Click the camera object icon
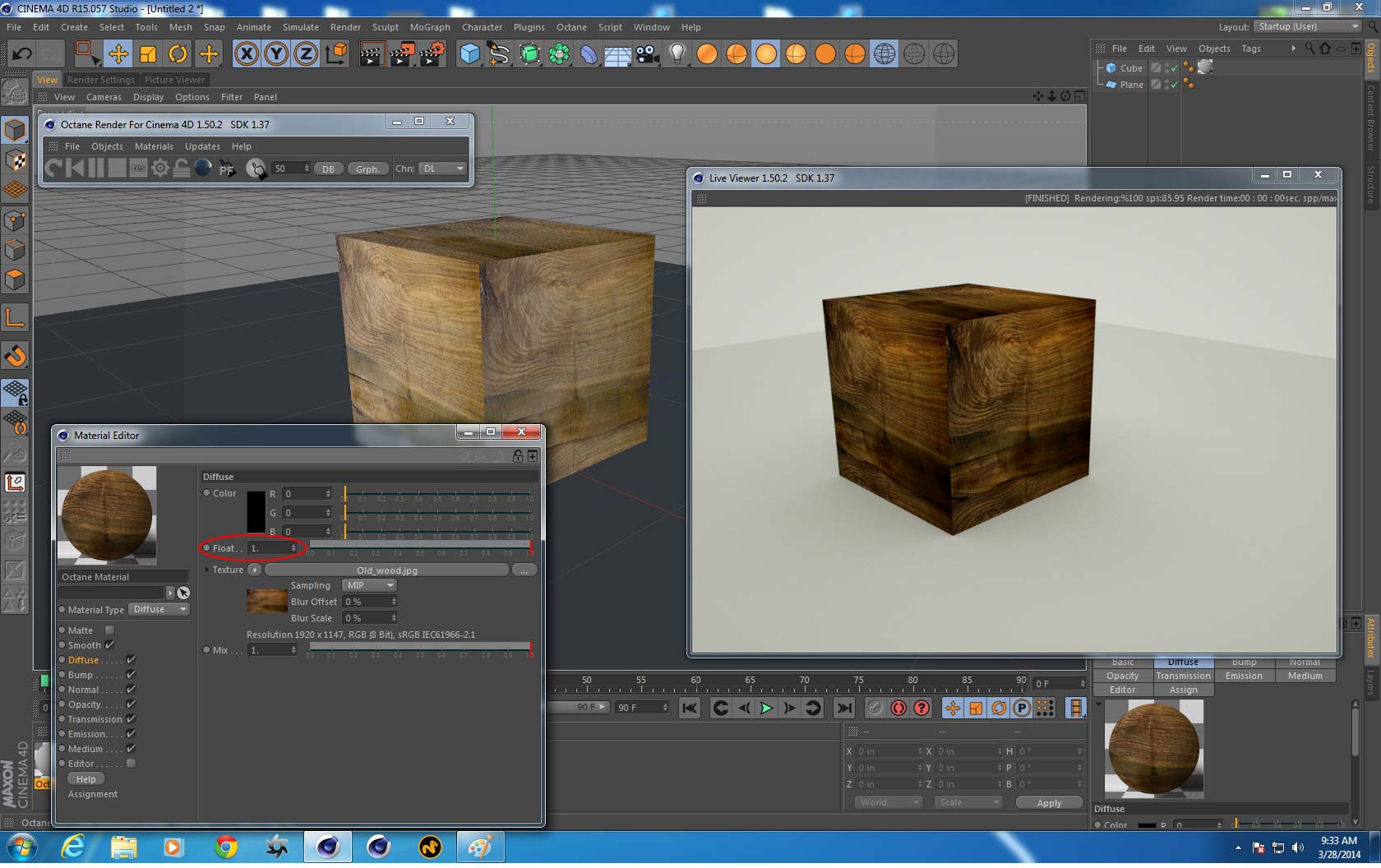This screenshot has height=868, width=1381. tap(648, 54)
